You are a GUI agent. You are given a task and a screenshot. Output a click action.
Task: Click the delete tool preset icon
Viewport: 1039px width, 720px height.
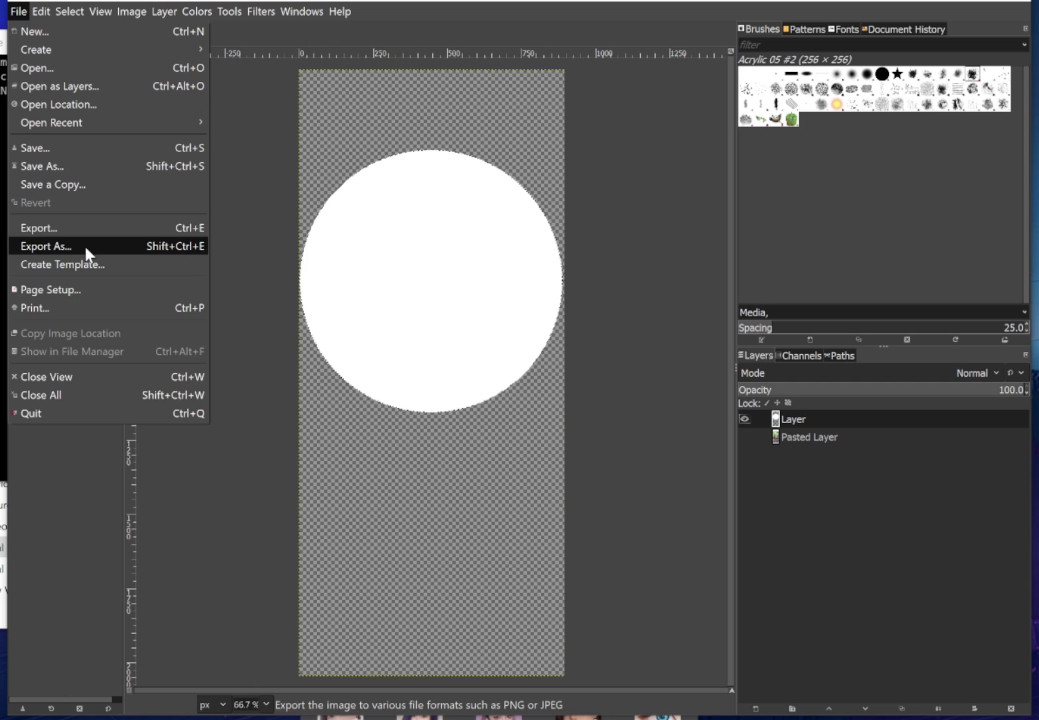pos(80,709)
